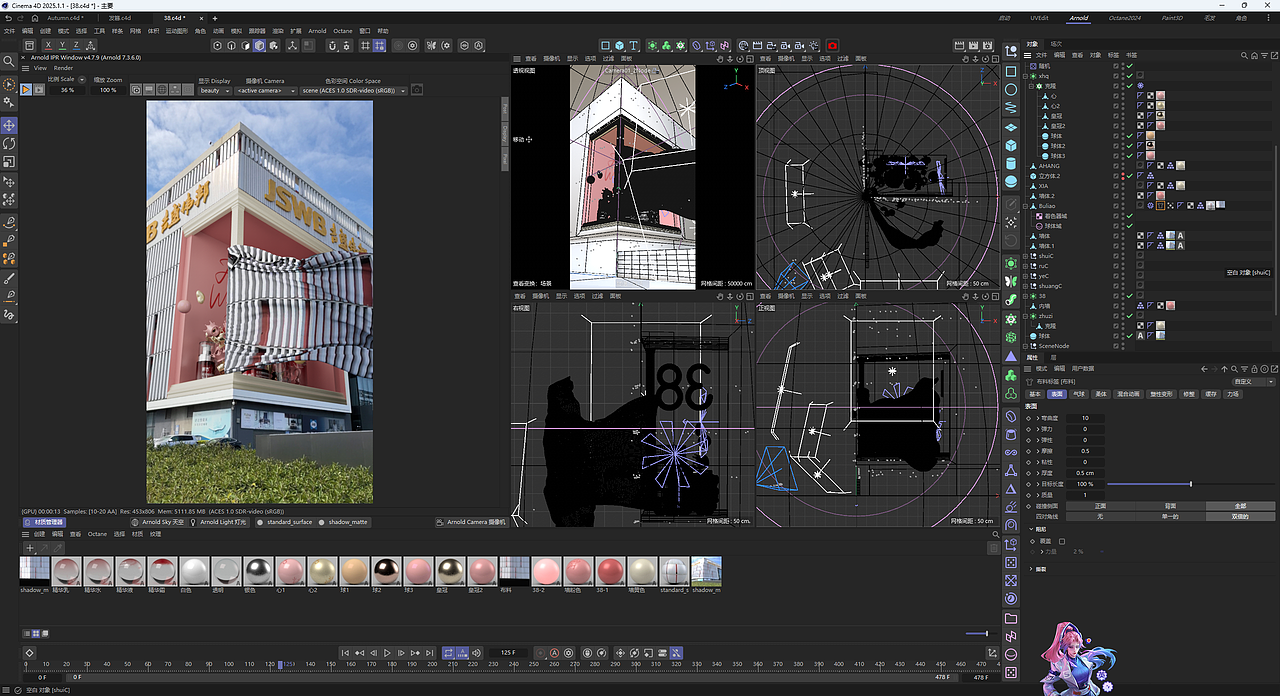Viewport: 1280px width, 696px height.
Task: Click the 单一的 option button
Action: point(1170,517)
